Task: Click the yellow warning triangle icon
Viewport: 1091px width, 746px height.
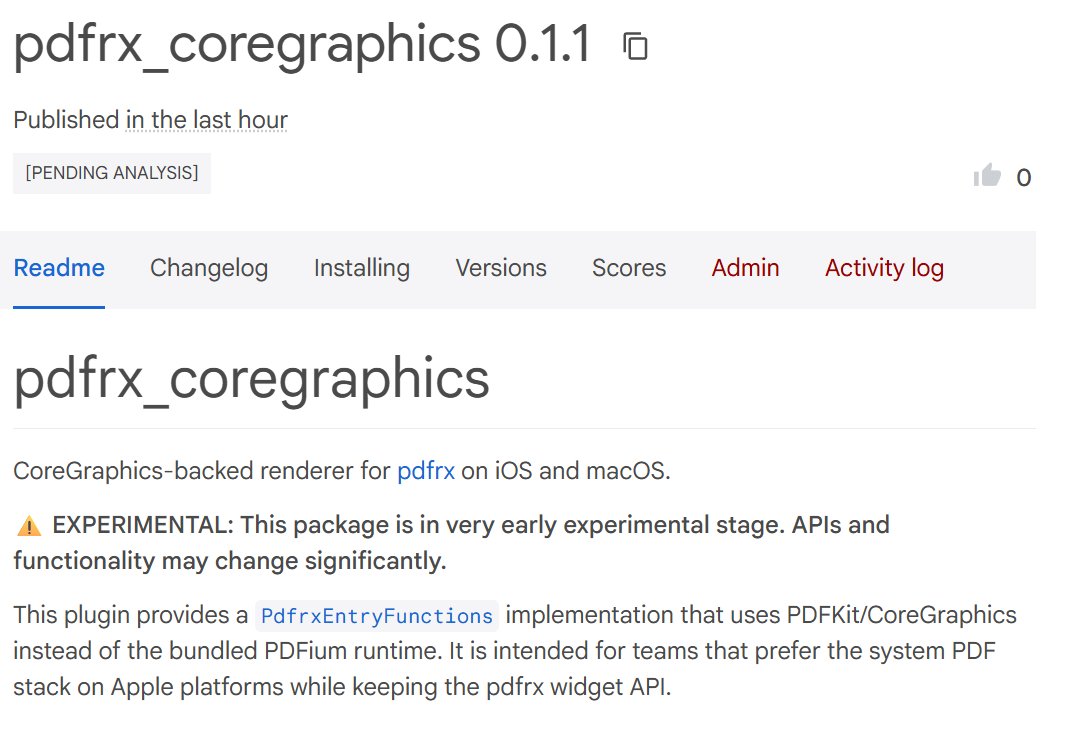Action: coord(29,526)
